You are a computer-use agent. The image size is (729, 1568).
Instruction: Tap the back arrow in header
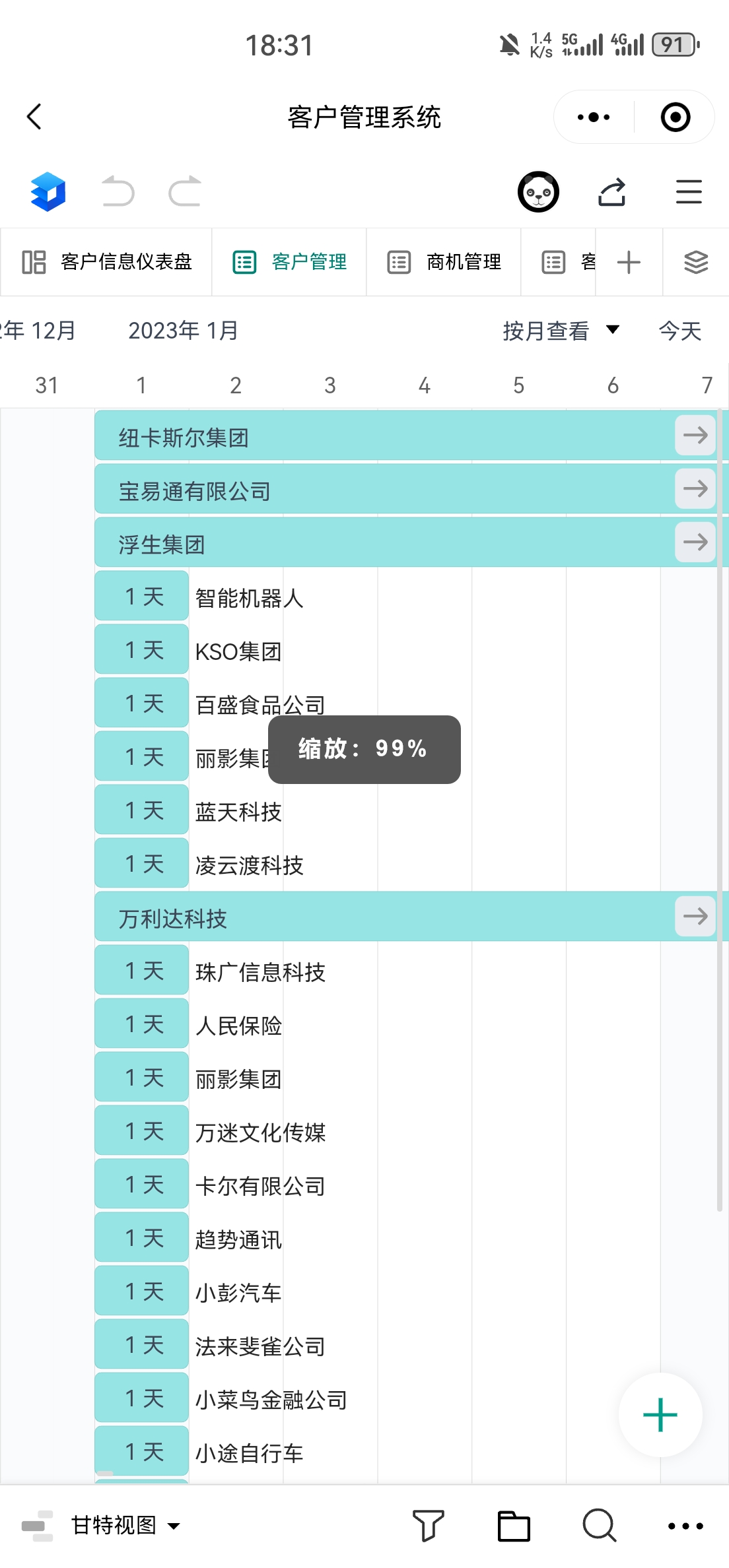coord(34,117)
